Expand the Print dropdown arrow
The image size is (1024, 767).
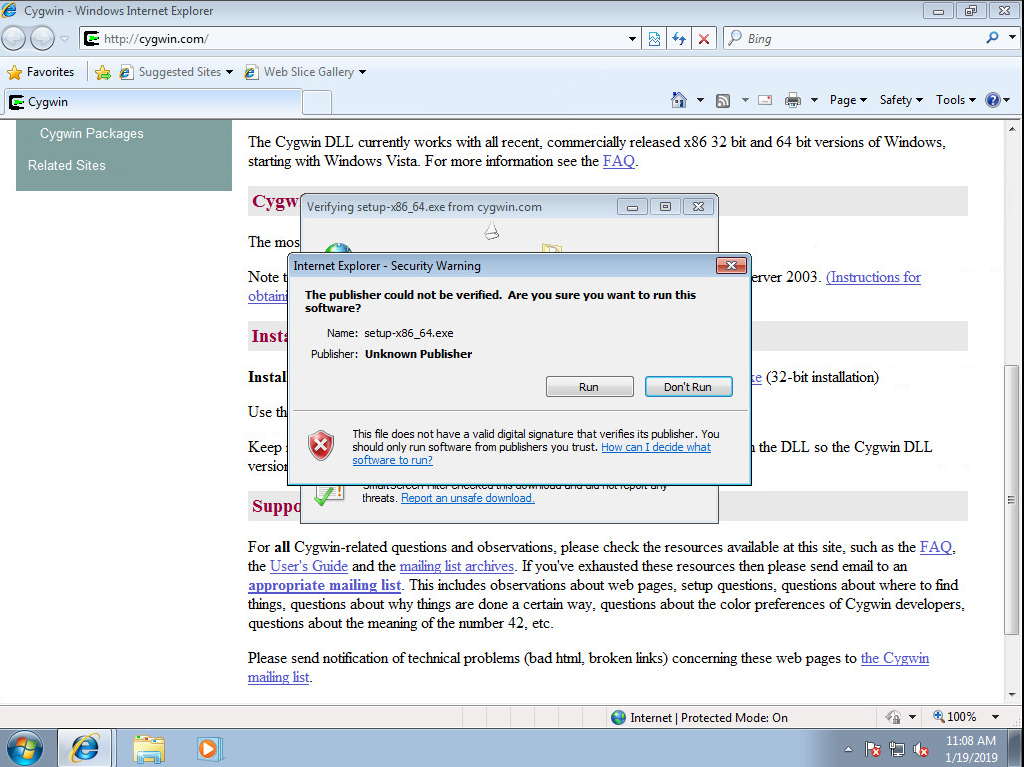[x=814, y=100]
